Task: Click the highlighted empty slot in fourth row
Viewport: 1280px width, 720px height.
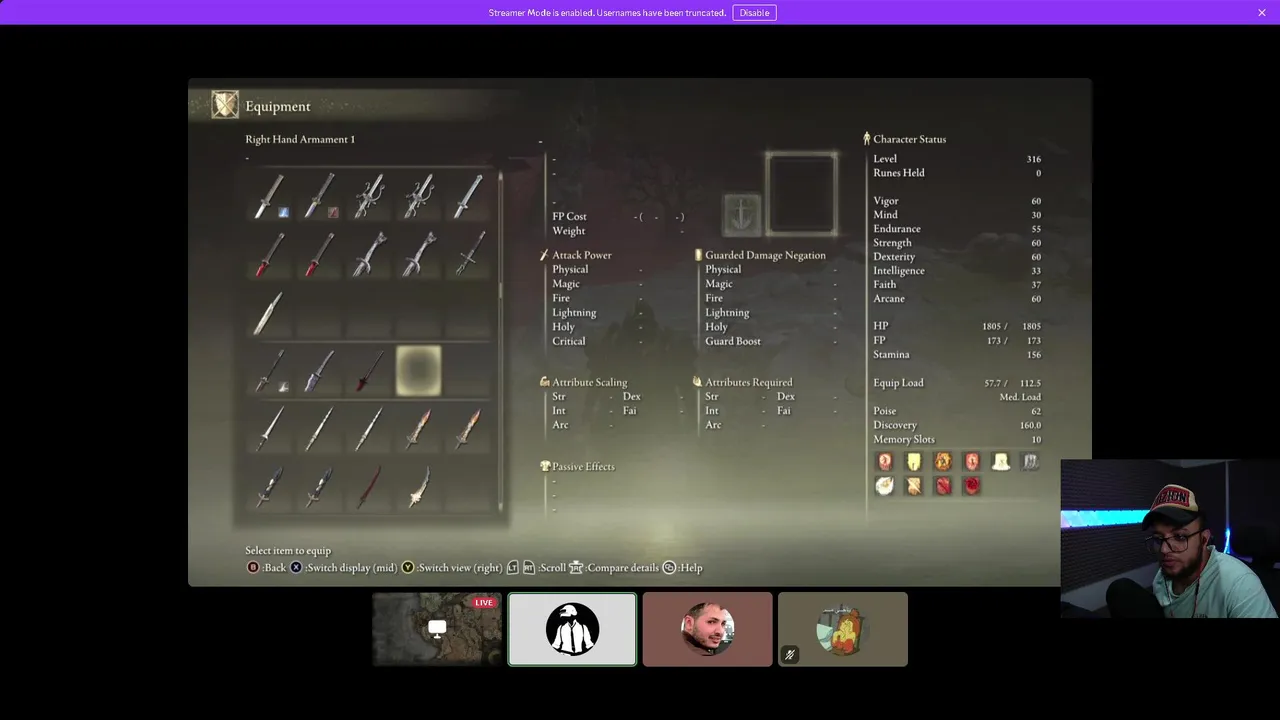Action: pyautogui.click(x=419, y=371)
